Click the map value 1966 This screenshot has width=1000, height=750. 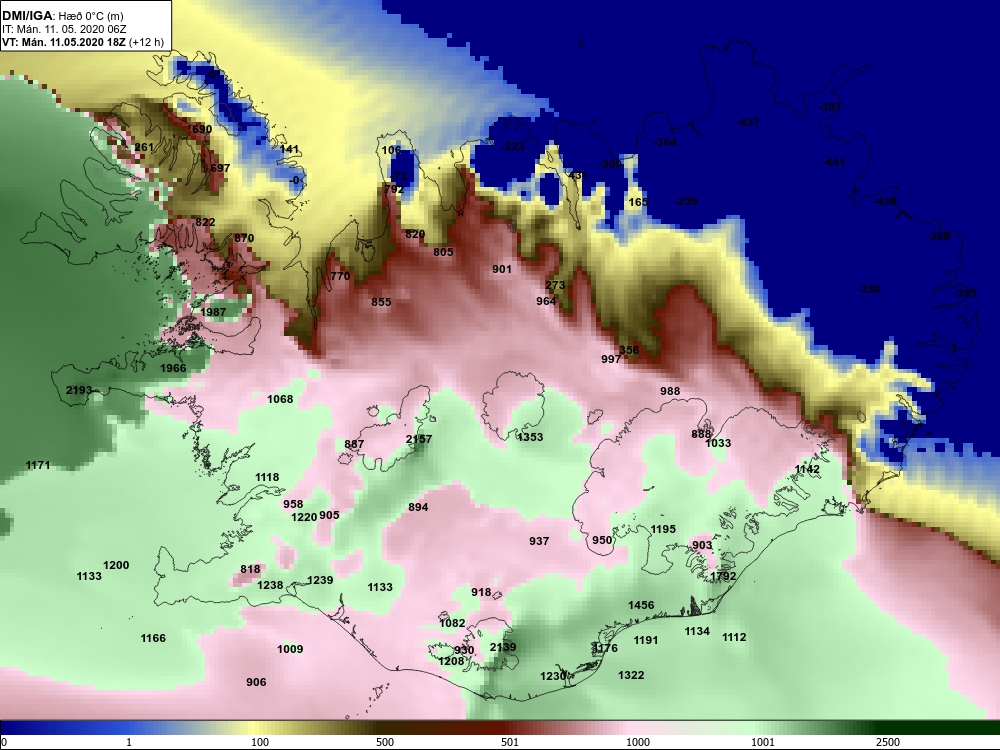coord(173,368)
